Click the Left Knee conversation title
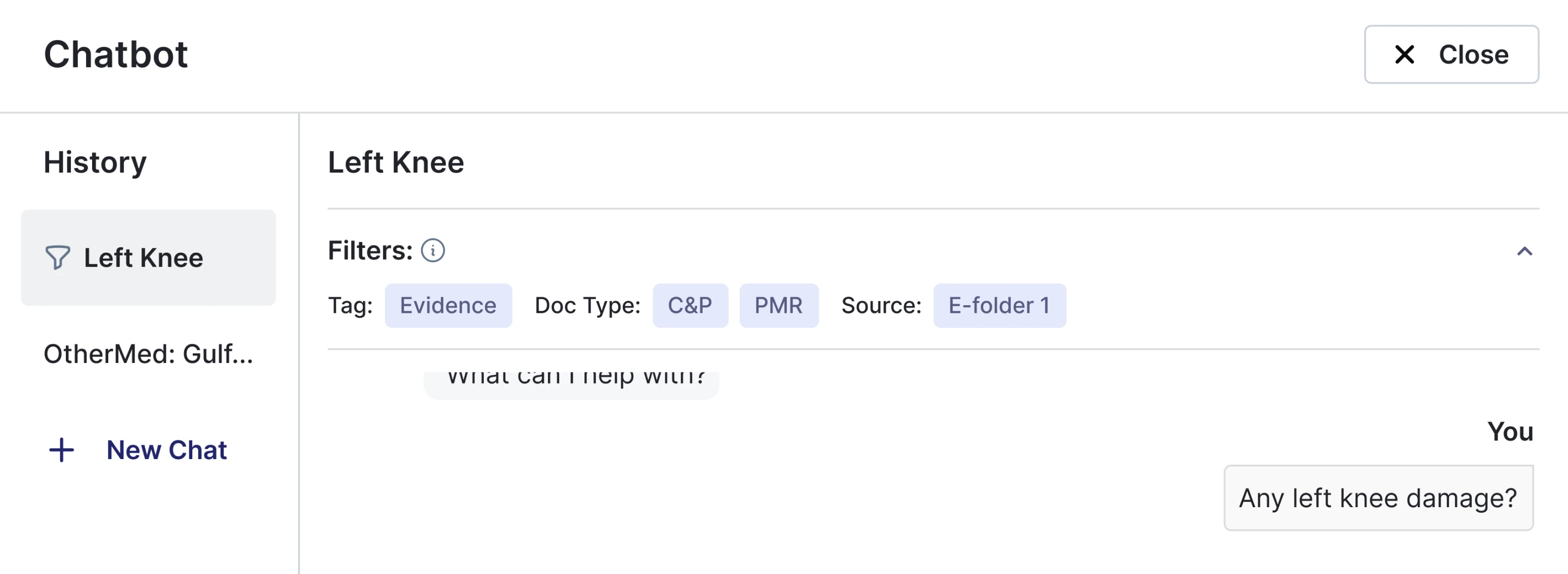The image size is (1568, 574). click(x=395, y=162)
